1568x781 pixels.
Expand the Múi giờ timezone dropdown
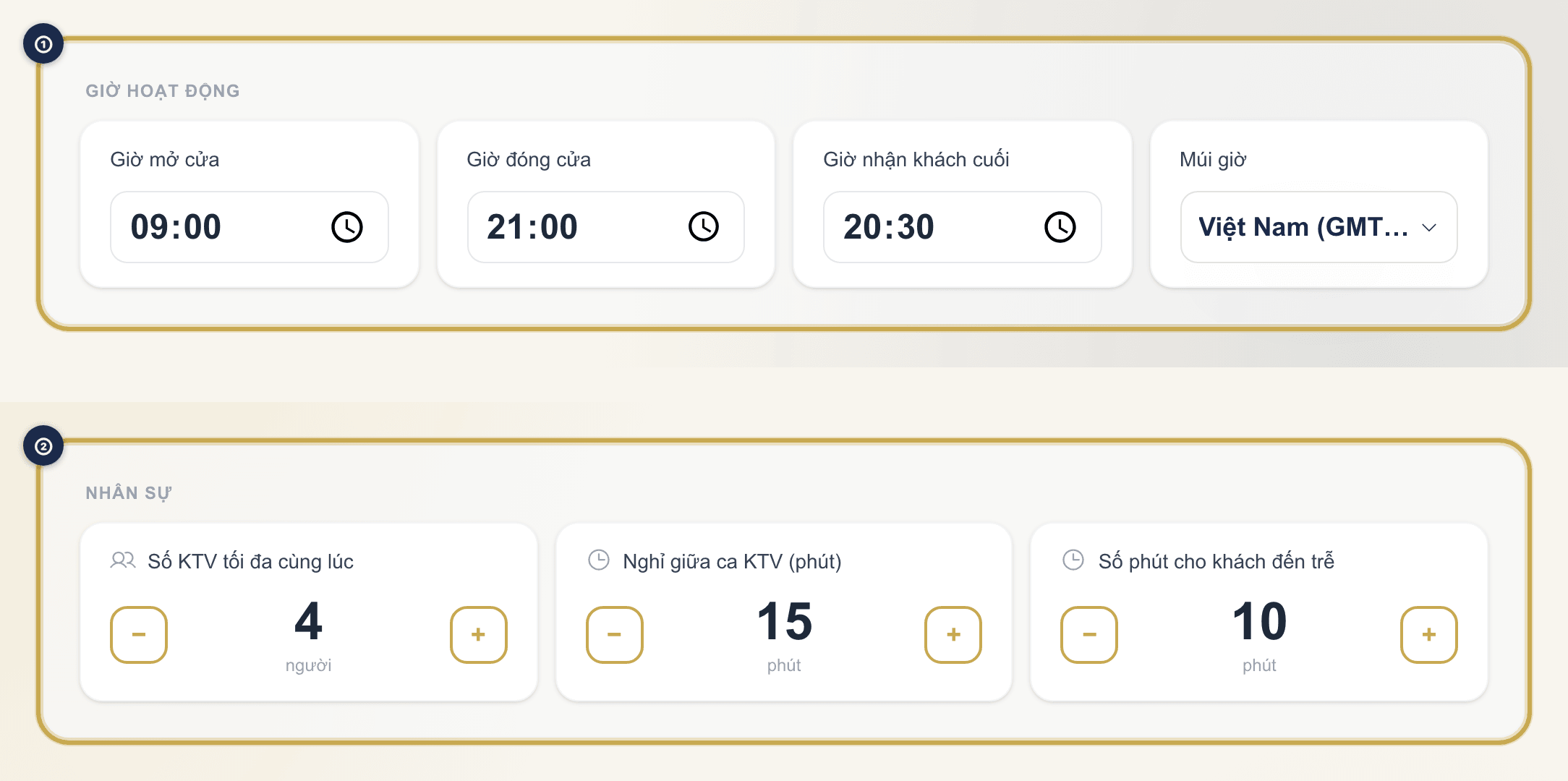[x=1318, y=227]
